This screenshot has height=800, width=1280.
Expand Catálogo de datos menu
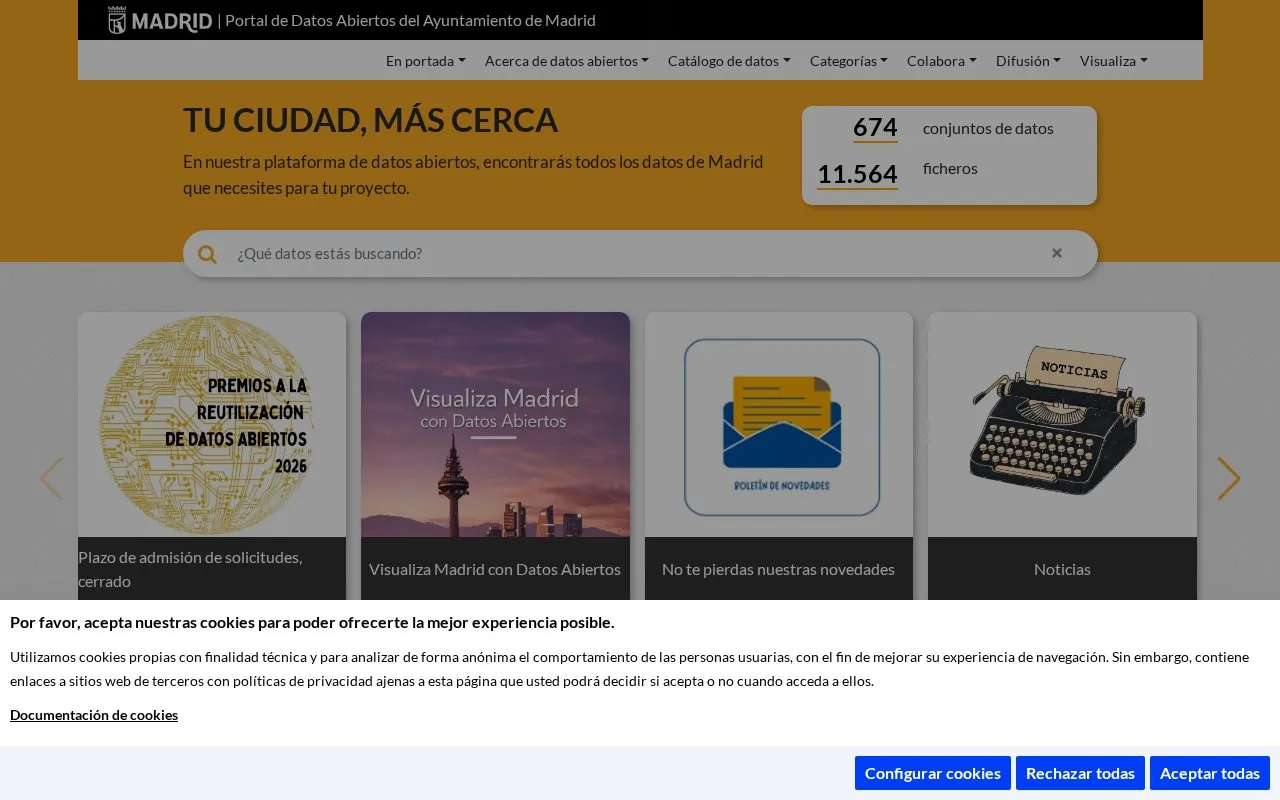tap(729, 61)
